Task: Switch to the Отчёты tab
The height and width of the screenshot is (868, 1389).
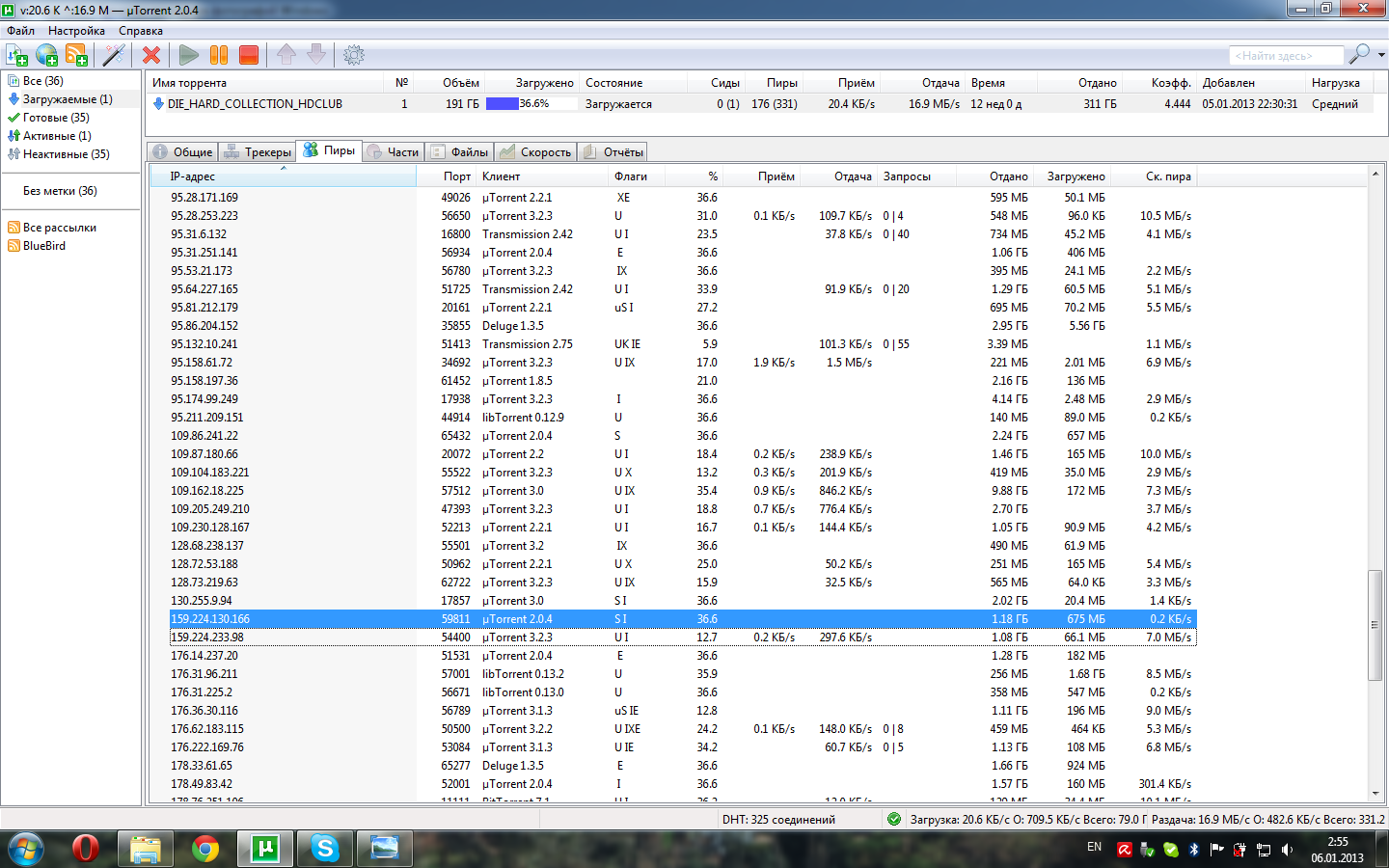Action: [x=613, y=152]
